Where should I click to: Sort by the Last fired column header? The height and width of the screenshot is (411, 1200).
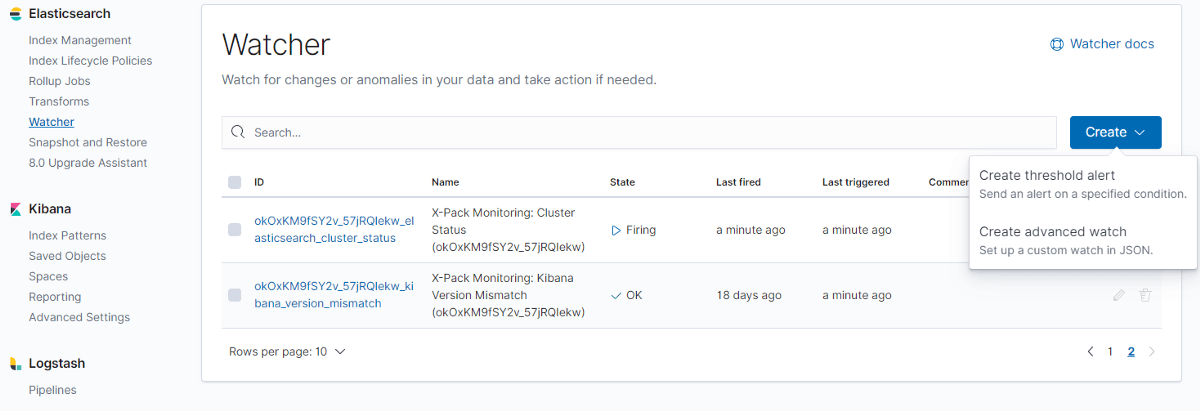pyautogui.click(x=738, y=183)
